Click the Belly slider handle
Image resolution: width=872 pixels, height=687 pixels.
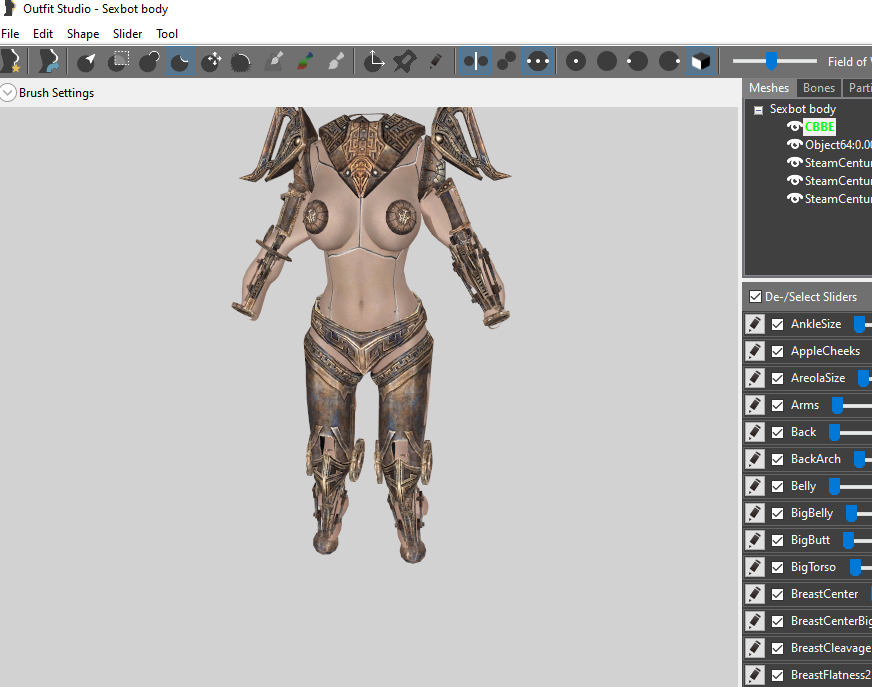click(x=834, y=486)
